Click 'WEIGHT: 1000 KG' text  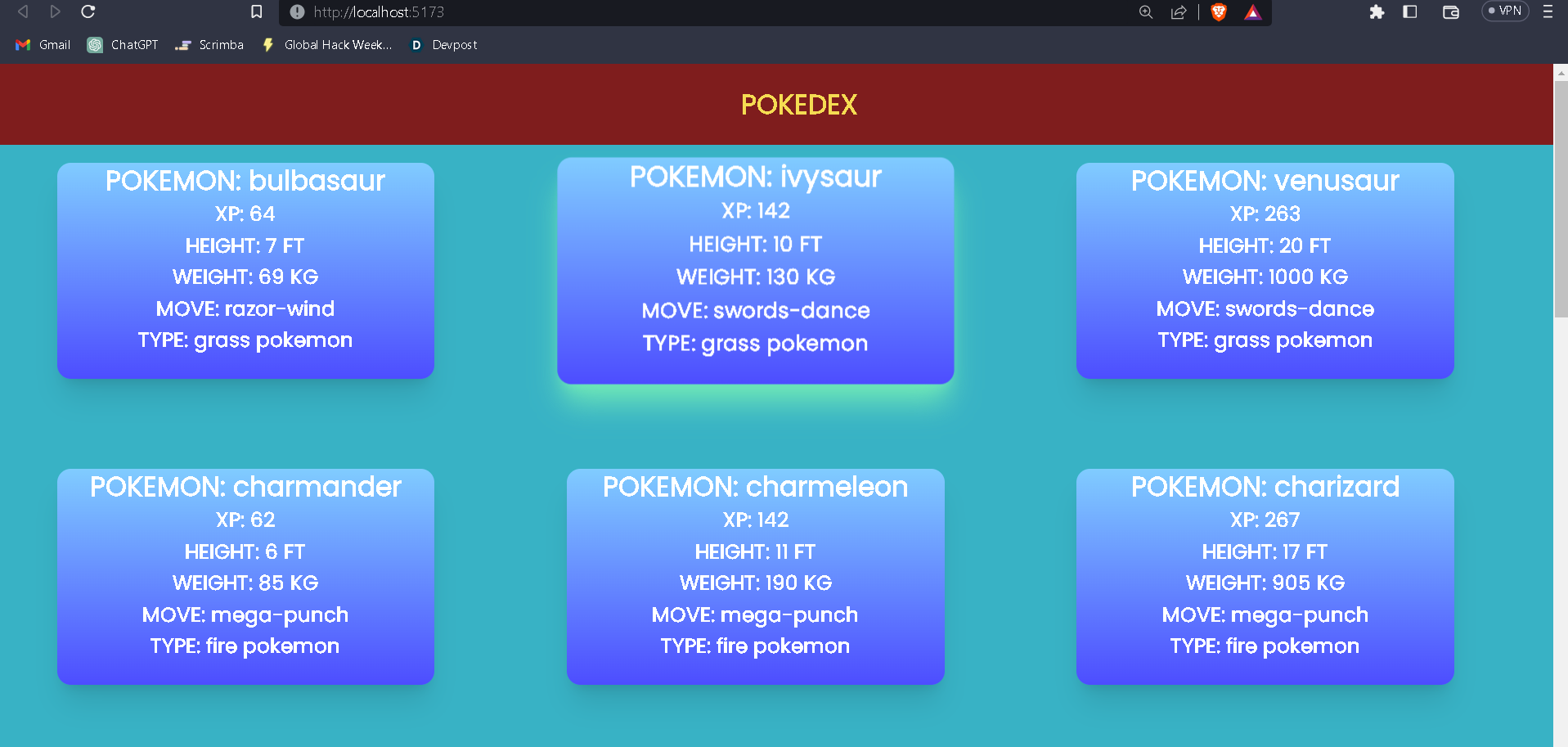pos(1265,277)
